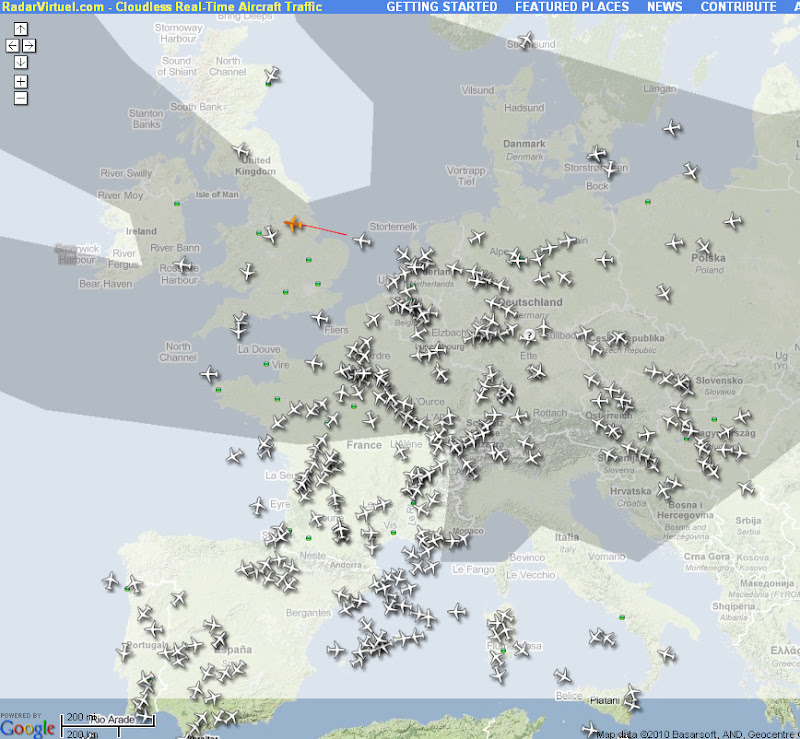Viewport: 800px width, 739px height.
Task: Pan the map right with arrow button
Action: pos(29,46)
